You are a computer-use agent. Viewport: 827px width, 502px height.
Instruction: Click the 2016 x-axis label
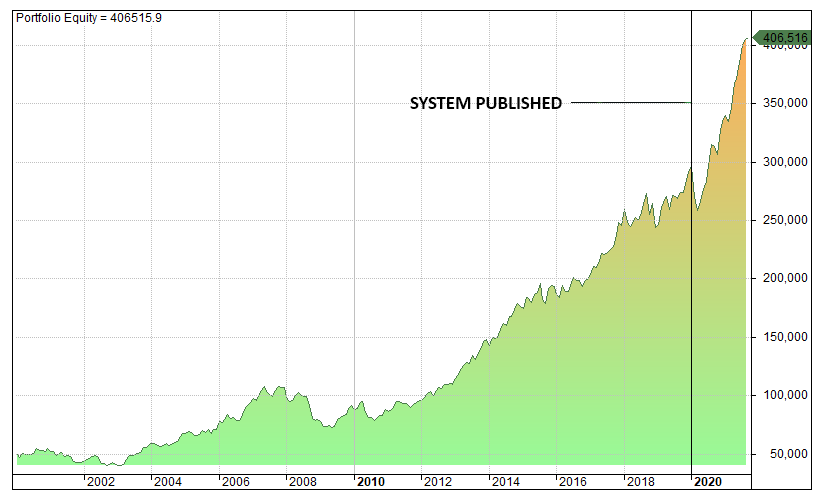click(573, 481)
